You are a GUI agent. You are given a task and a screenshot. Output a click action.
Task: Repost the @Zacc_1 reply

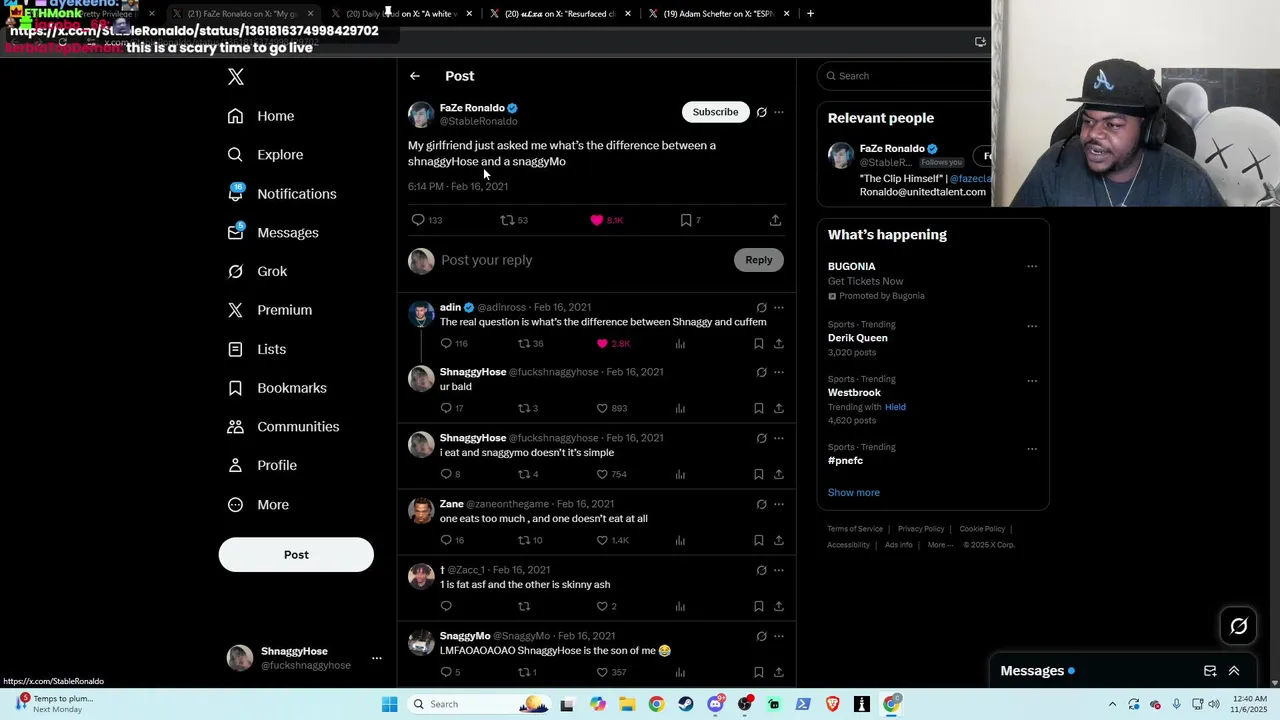pos(524,606)
